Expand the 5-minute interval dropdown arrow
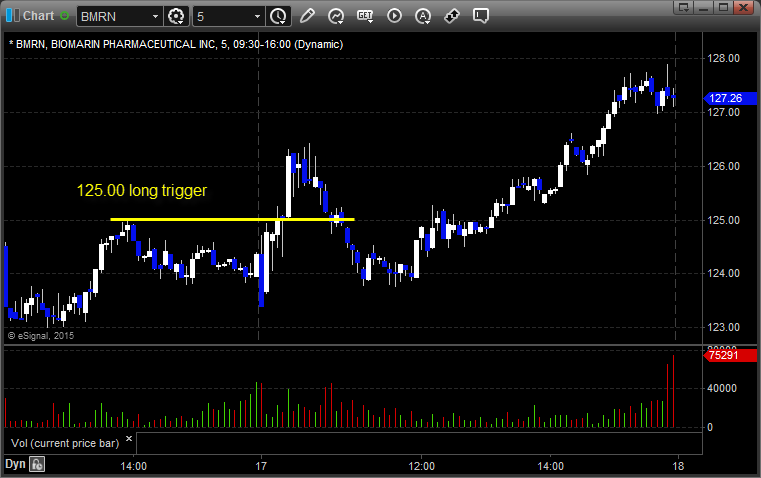Viewport: 761px width, 478px height. coord(257,16)
